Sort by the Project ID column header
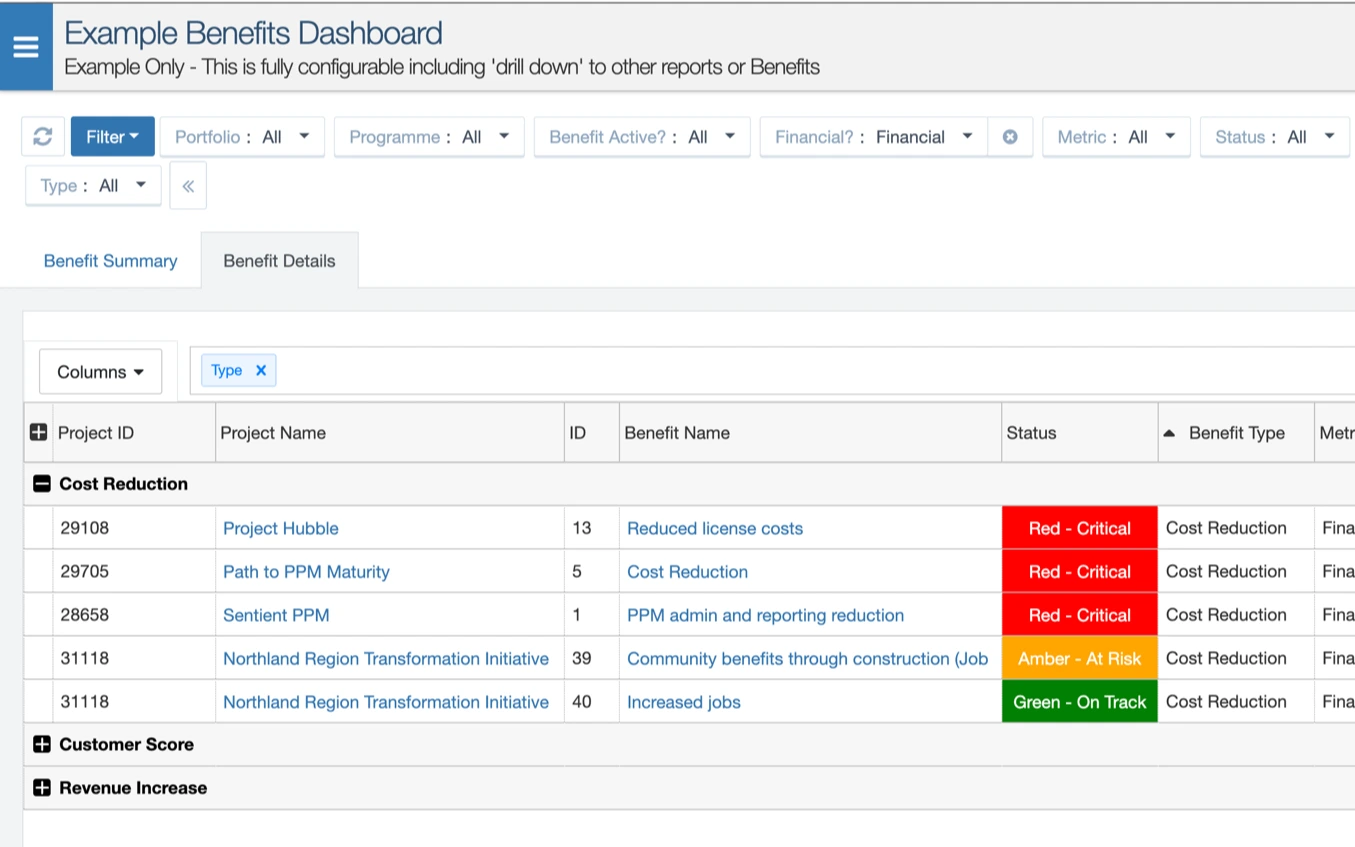The height and width of the screenshot is (847, 1355). coord(134,433)
